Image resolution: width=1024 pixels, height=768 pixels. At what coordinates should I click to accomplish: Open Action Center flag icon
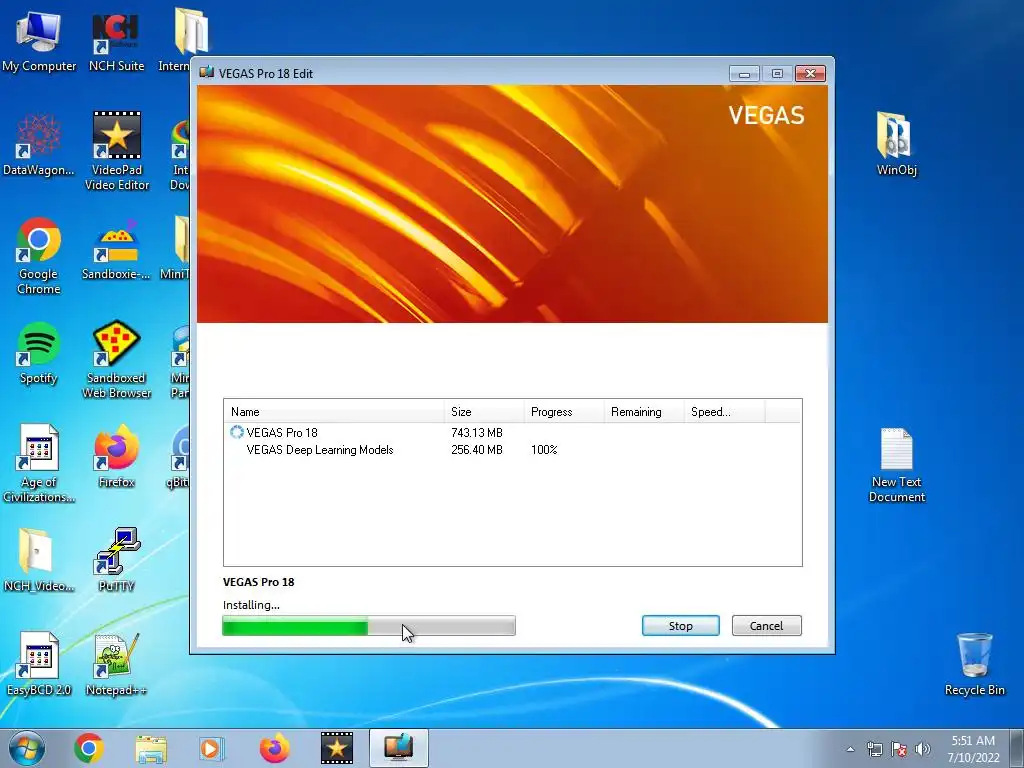pyautogui.click(x=899, y=749)
